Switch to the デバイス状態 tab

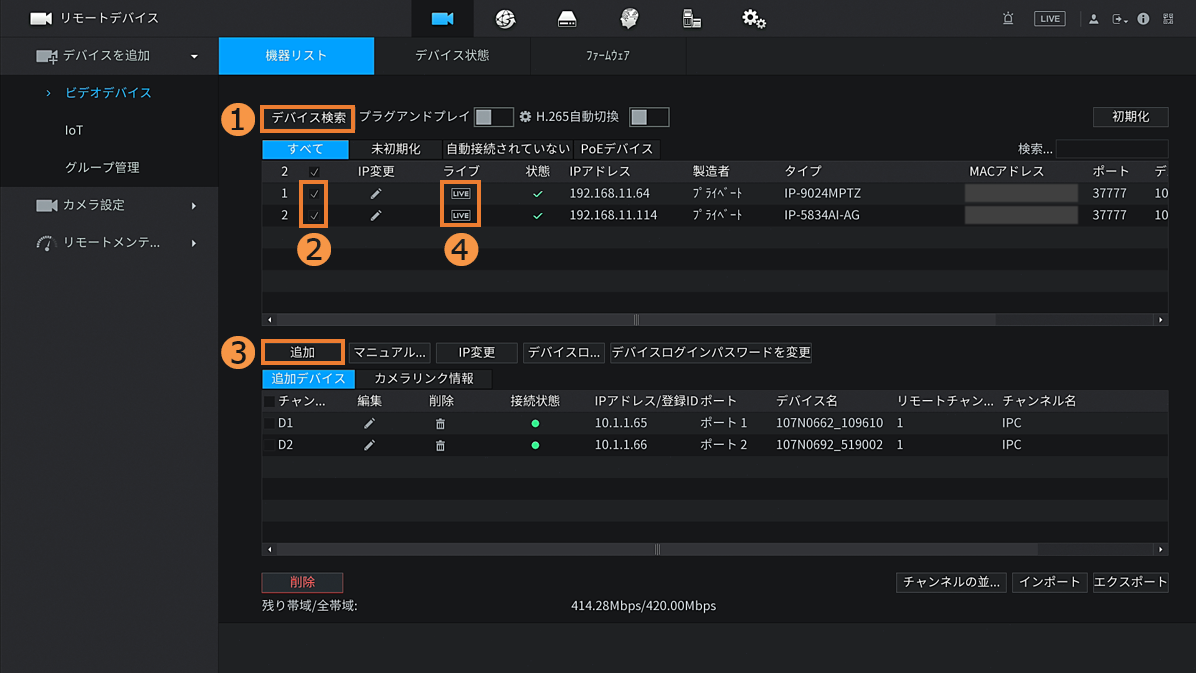pos(452,56)
